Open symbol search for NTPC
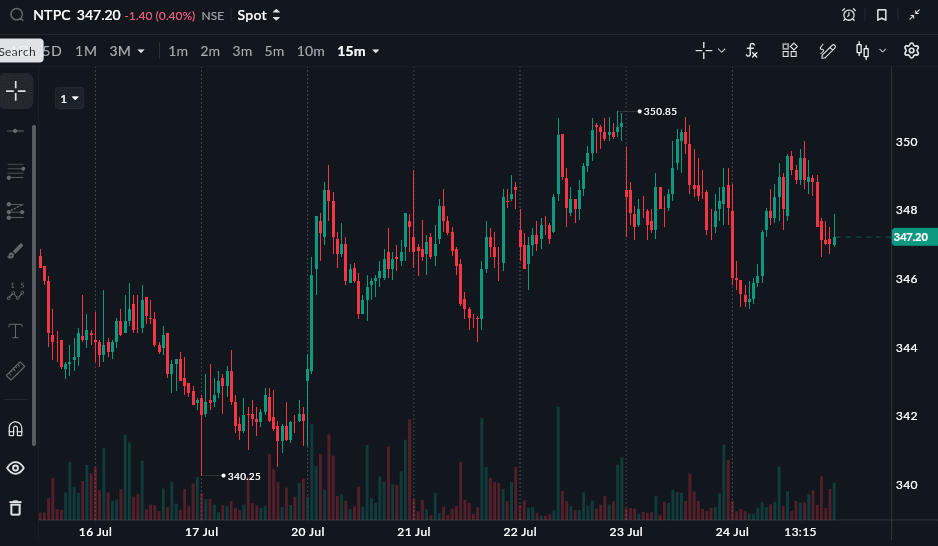Viewport: 938px width, 546px height. click(x=17, y=15)
